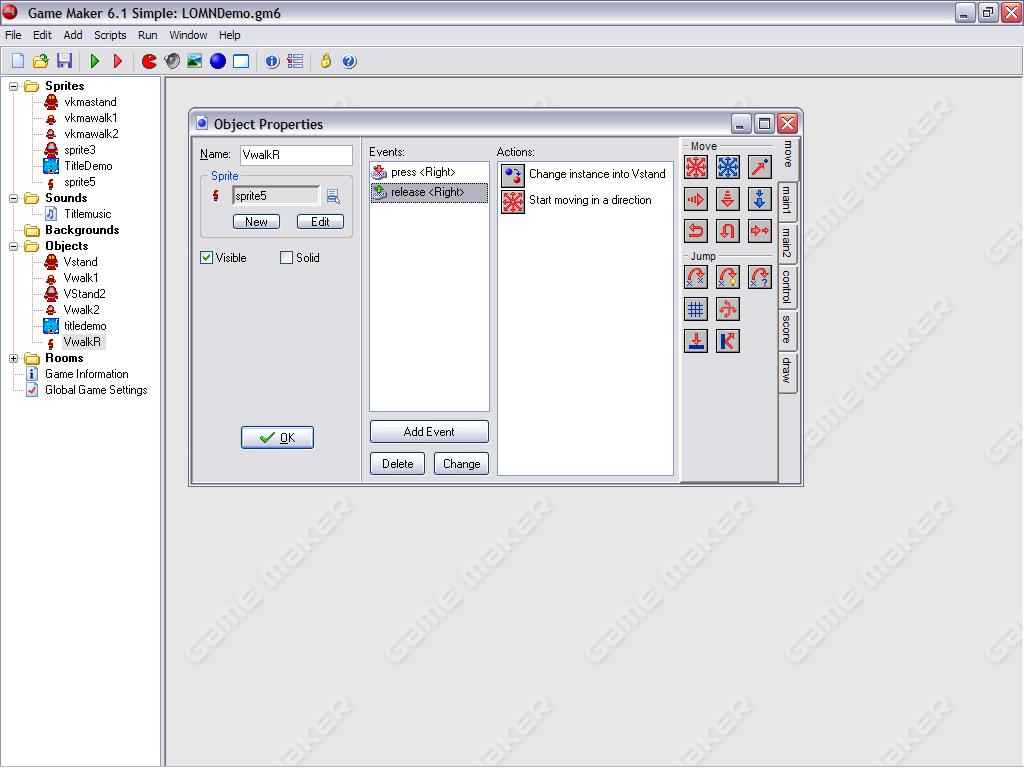The width and height of the screenshot is (1024, 768).
Task: Open the Window menu
Action: 188,35
